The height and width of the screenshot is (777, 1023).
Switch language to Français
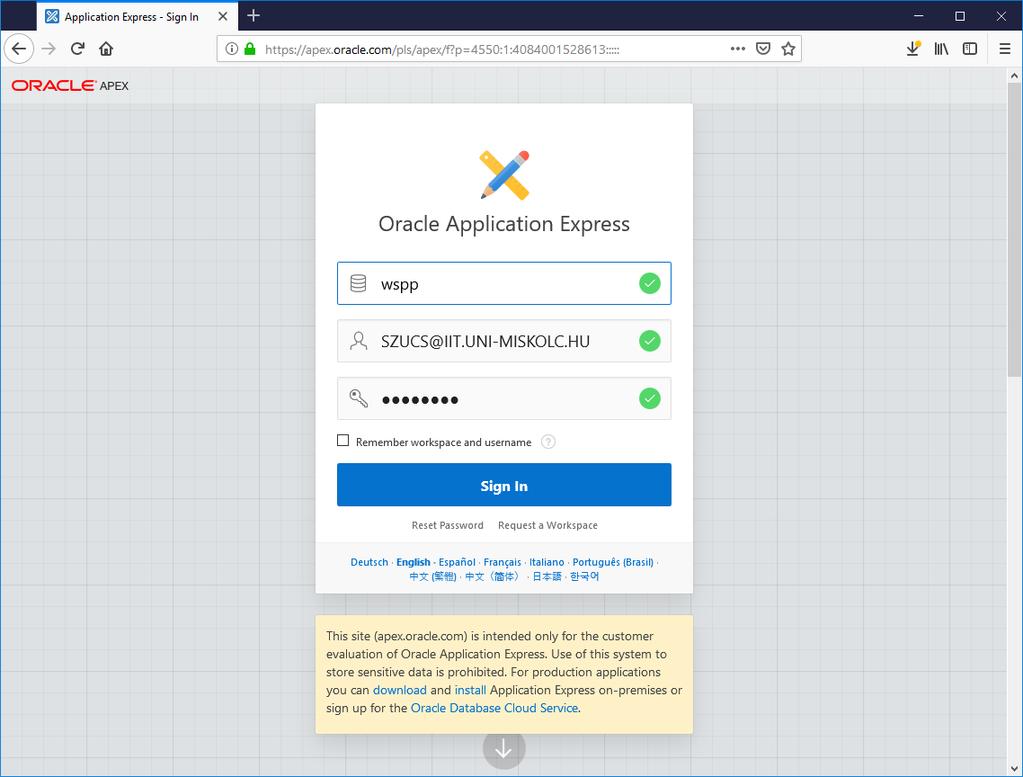tap(502, 562)
